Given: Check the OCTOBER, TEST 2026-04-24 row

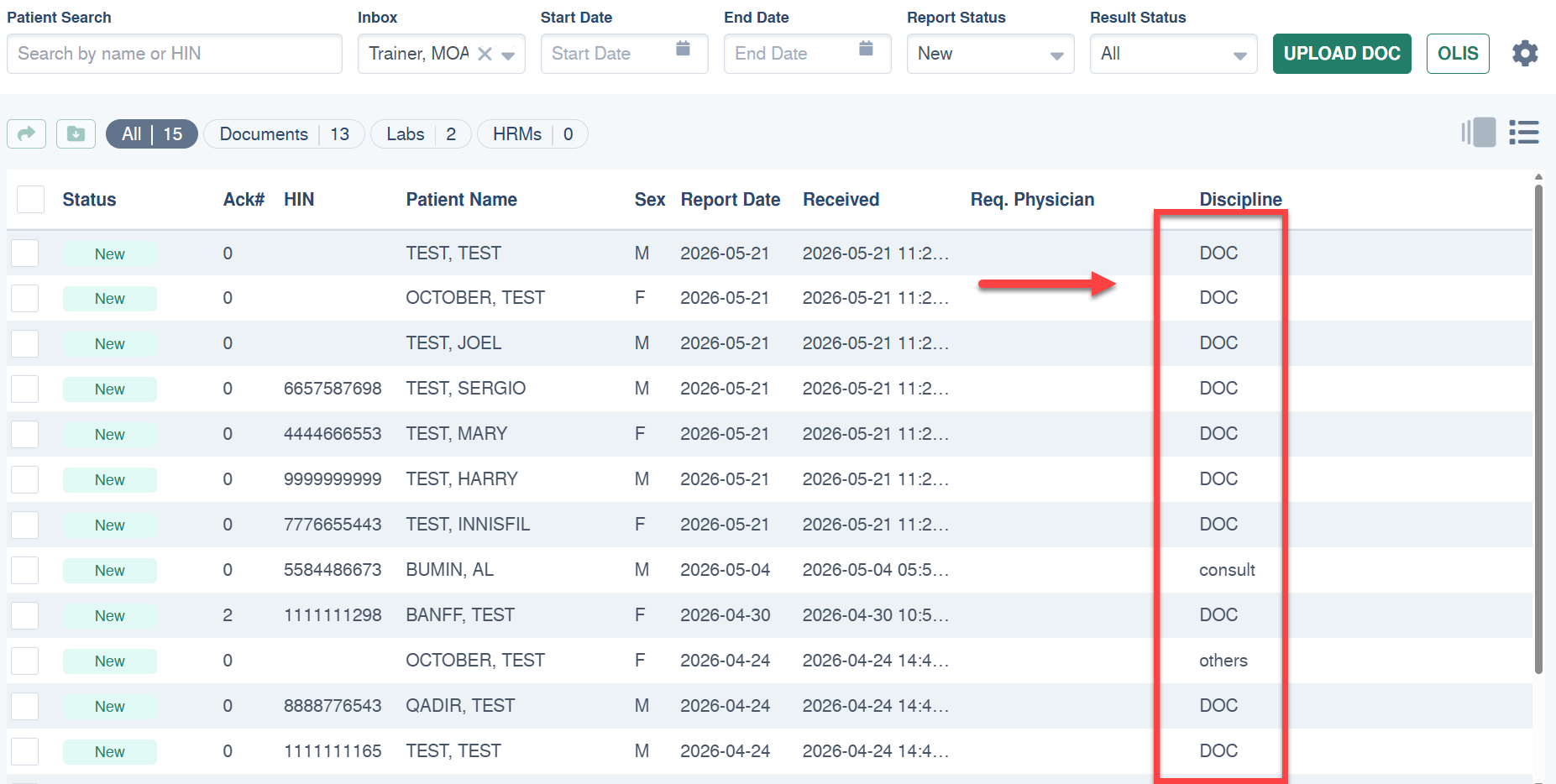Looking at the screenshot, I should pyautogui.click(x=25, y=661).
